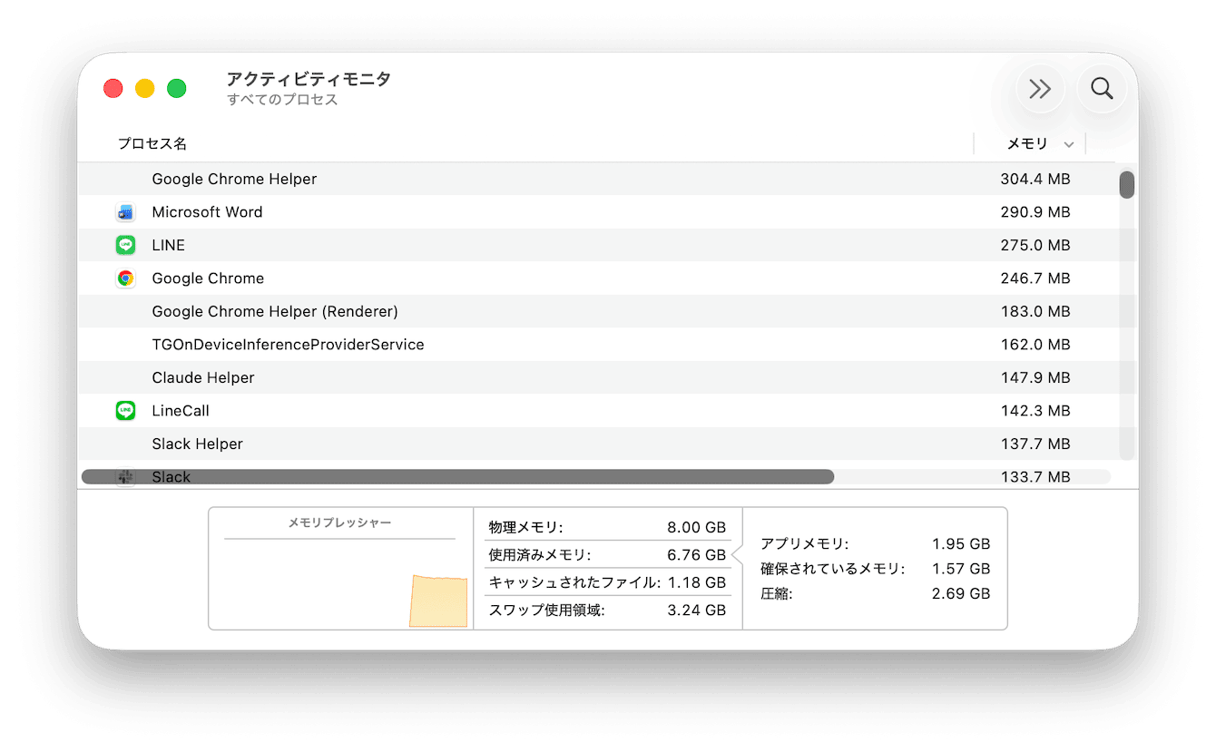The image size is (1216, 752).
Task: Click the 183.0 MB memory value
Action: point(1035,311)
